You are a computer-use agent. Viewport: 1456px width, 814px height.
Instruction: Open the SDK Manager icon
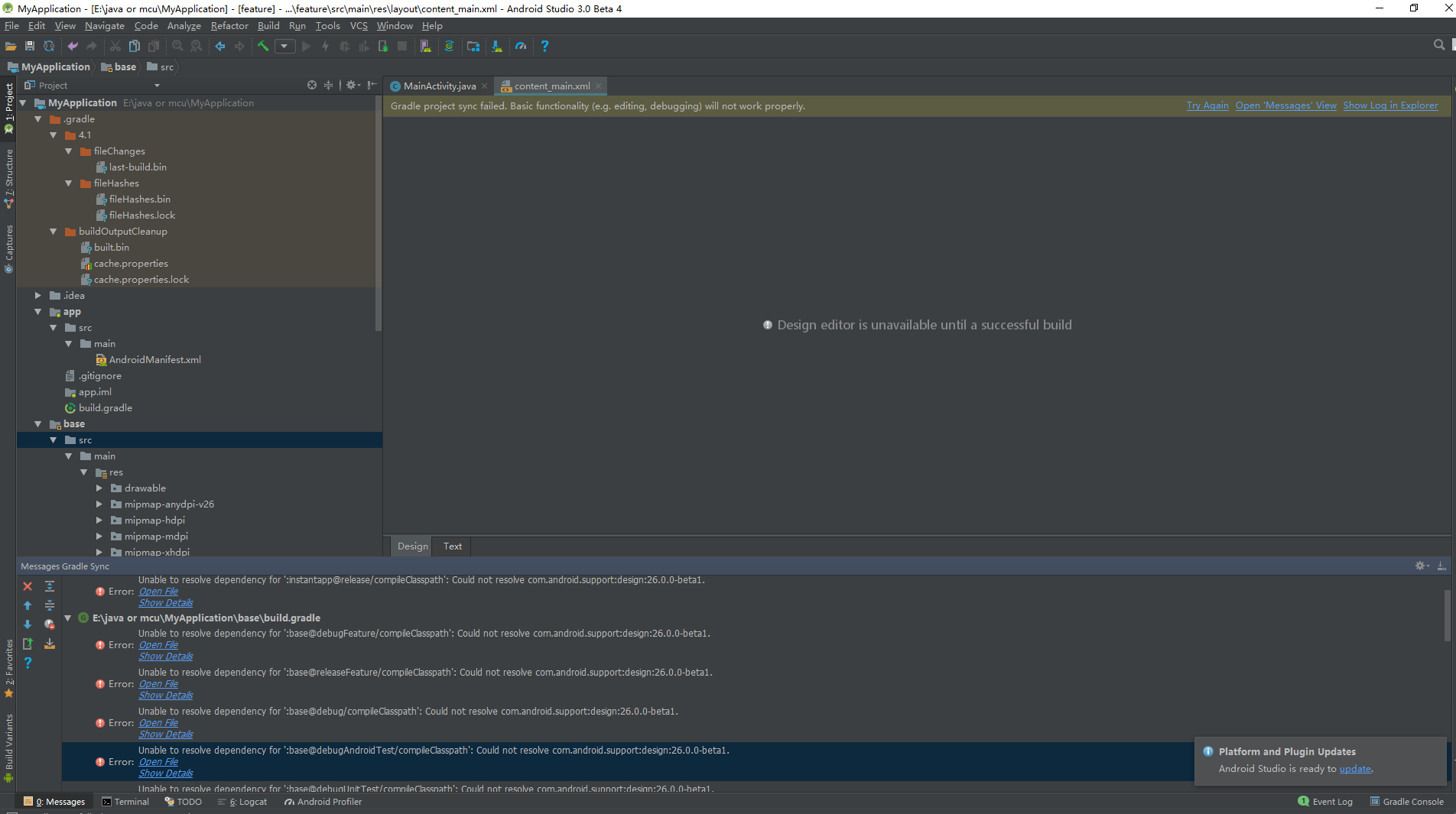[x=497, y=47]
